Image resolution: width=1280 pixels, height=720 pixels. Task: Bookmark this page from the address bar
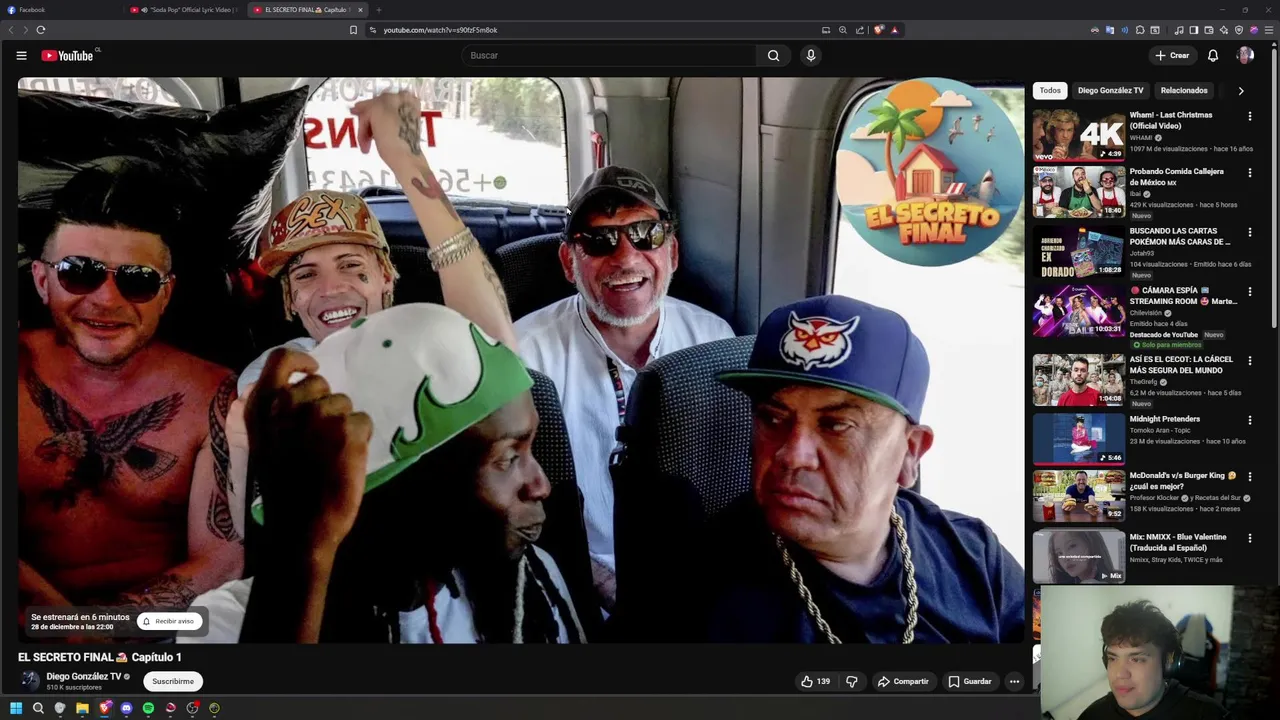coord(353,30)
